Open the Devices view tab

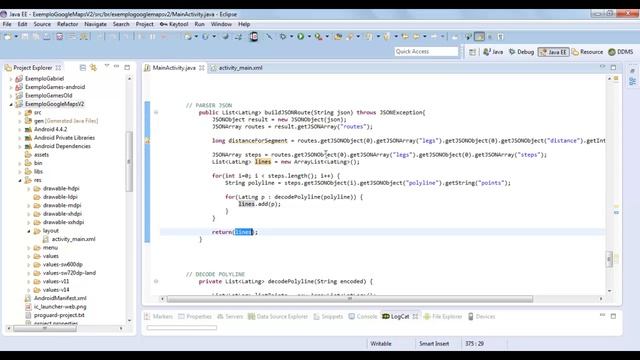(x=481, y=316)
